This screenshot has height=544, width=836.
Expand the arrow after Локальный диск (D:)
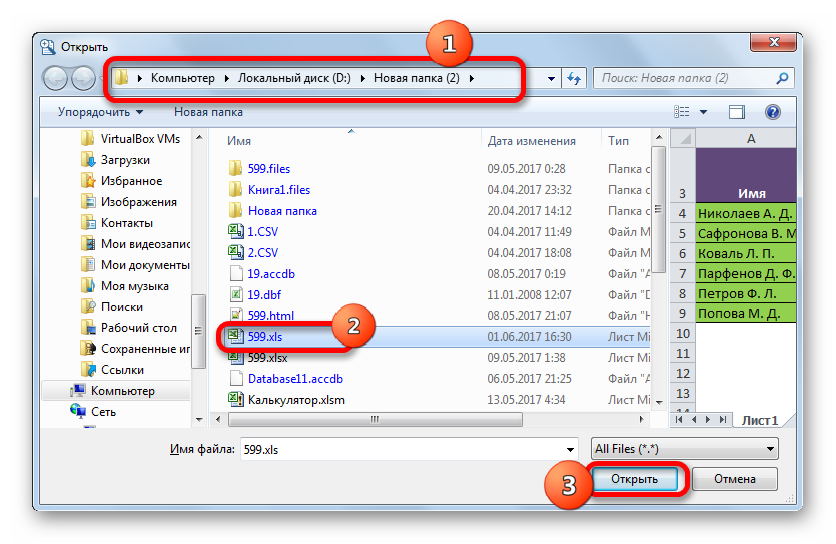click(363, 78)
